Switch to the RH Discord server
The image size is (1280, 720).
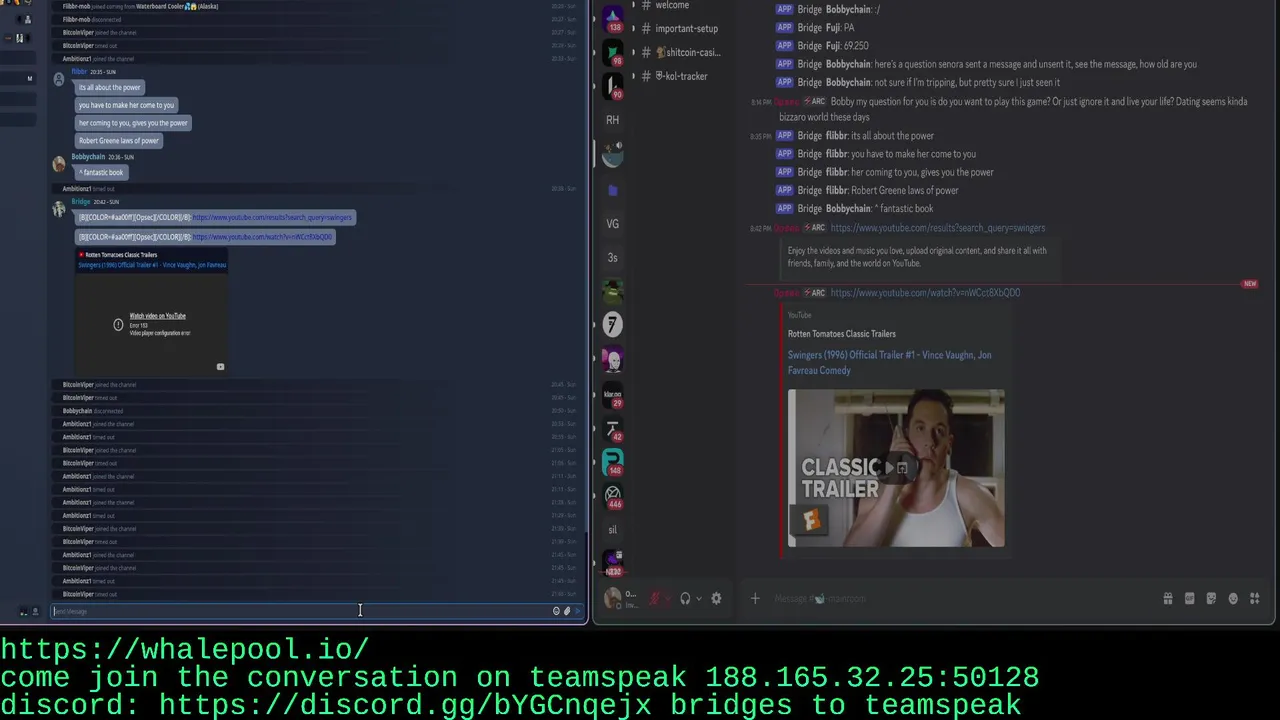[x=613, y=120]
